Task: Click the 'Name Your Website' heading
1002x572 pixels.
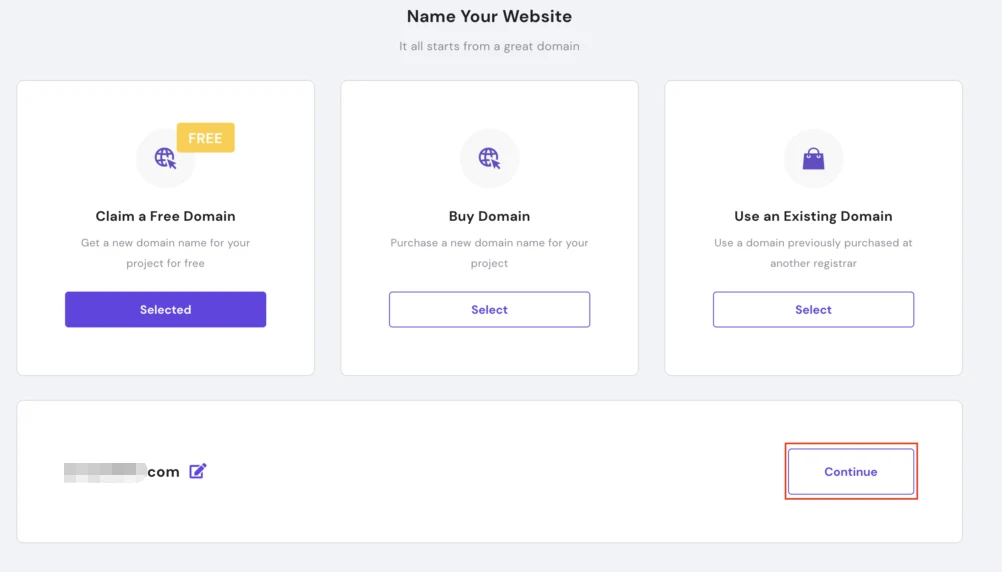Action: (x=489, y=16)
